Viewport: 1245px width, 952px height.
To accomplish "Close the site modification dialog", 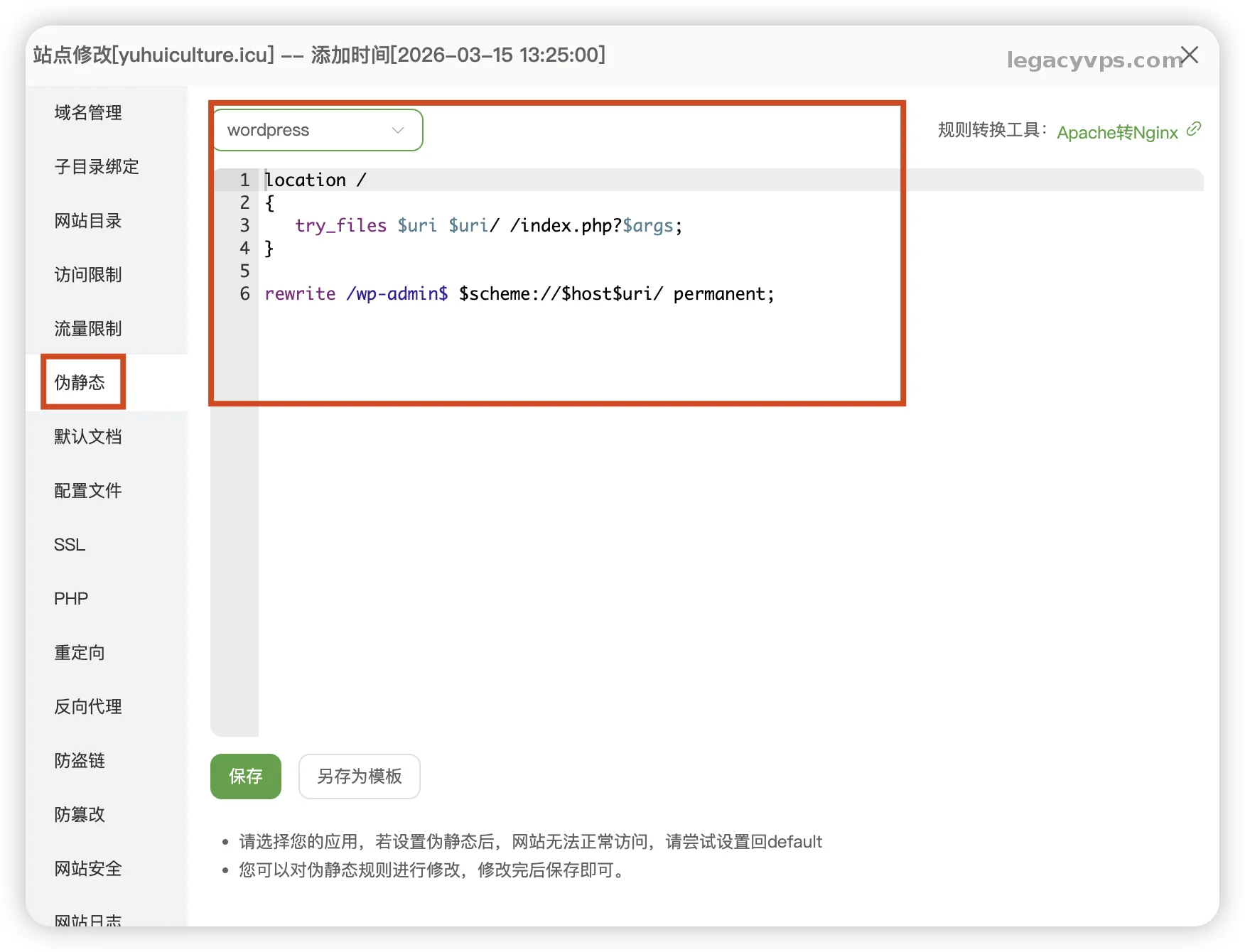I will tap(1190, 55).
